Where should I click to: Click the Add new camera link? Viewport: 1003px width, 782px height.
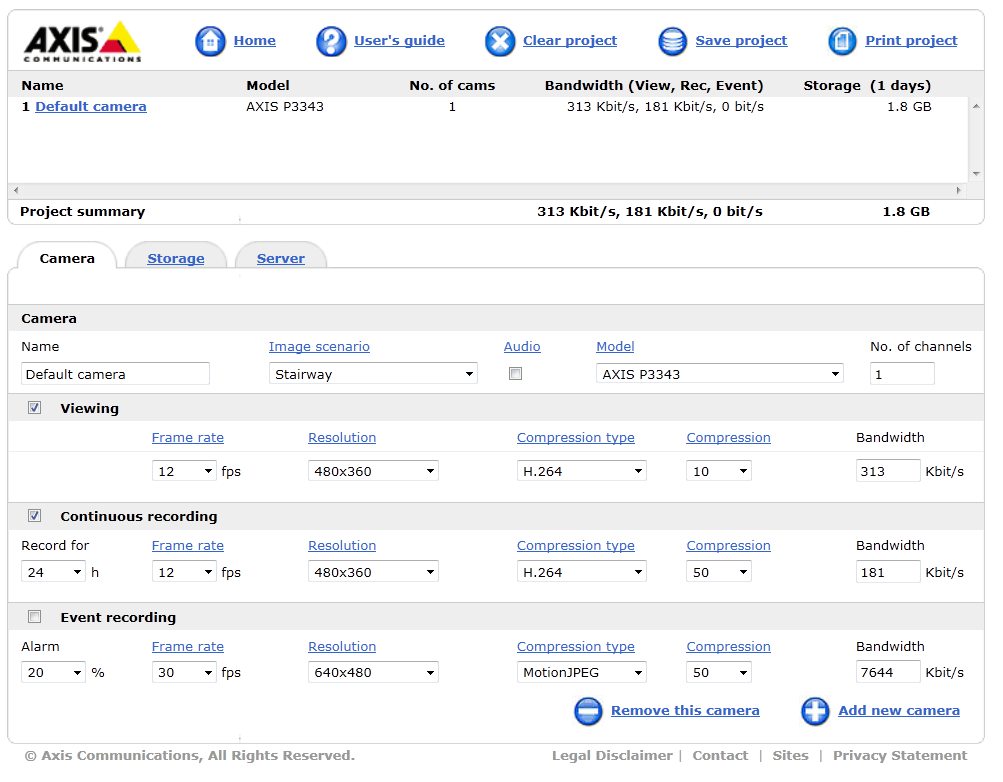[x=899, y=710]
